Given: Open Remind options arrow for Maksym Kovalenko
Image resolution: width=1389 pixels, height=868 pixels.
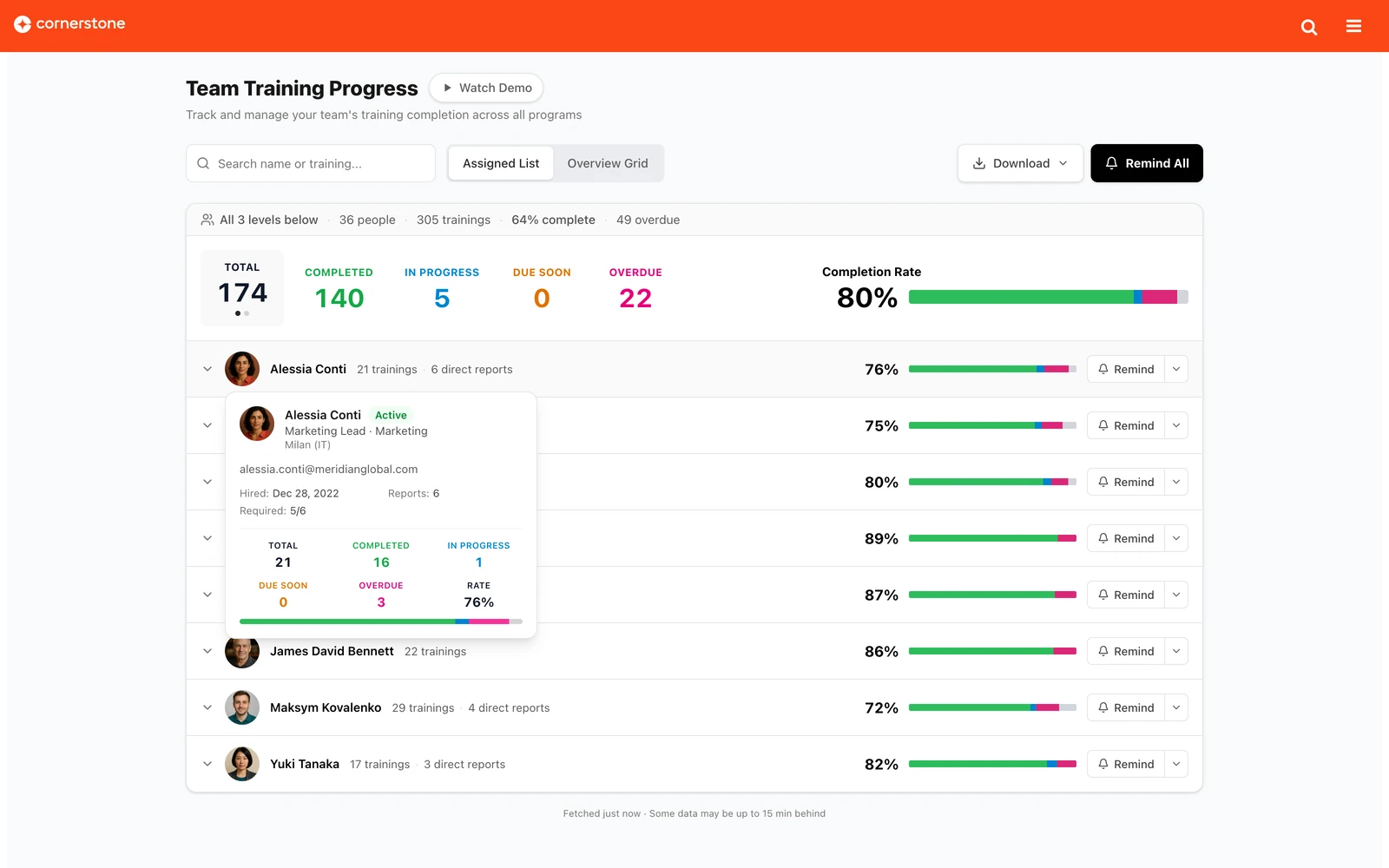Looking at the screenshot, I should coord(1176,707).
